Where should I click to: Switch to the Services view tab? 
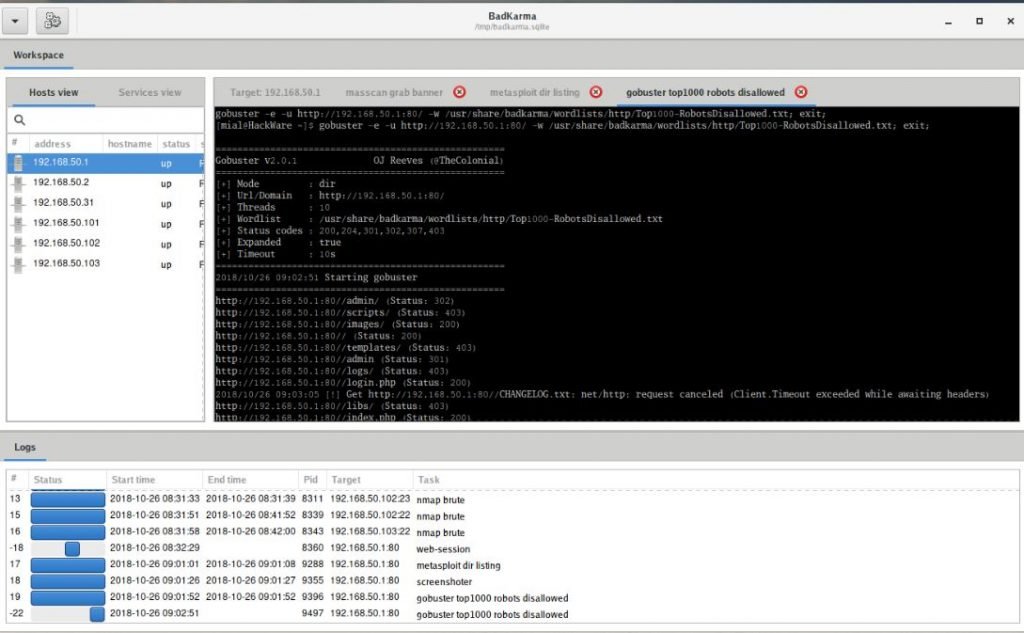tap(150, 93)
